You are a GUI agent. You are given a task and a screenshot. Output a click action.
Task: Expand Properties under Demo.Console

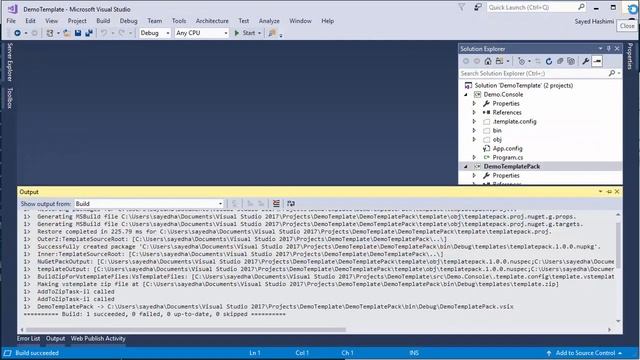[474, 104]
